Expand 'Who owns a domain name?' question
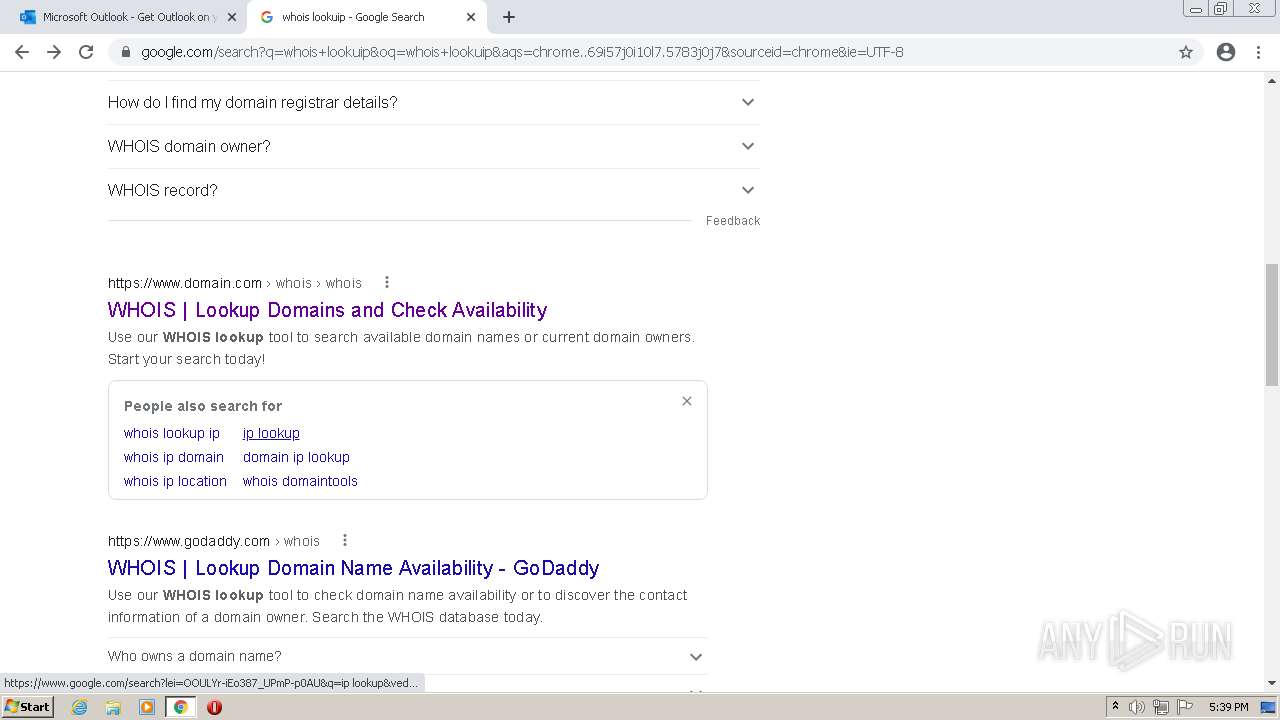The image size is (1280, 720). pyautogui.click(x=407, y=656)
